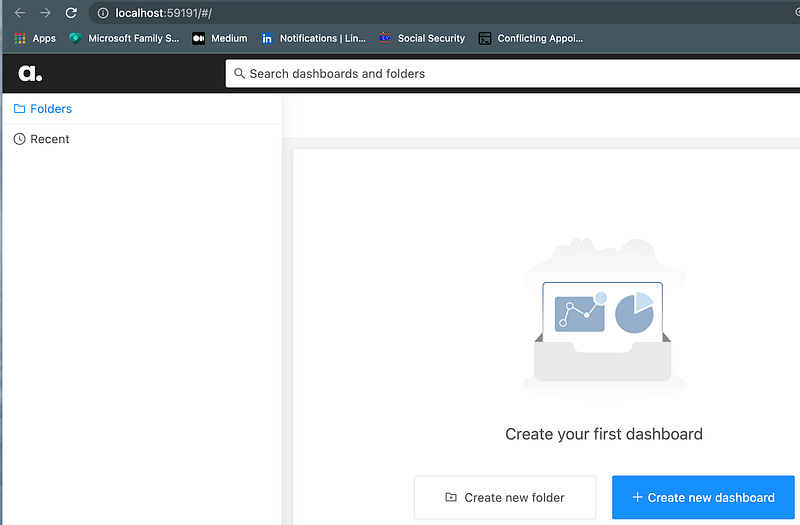Screen dimensions: 800x525
Task: Click the localhost:59191 address bar
Action: (x=444, y=13)
